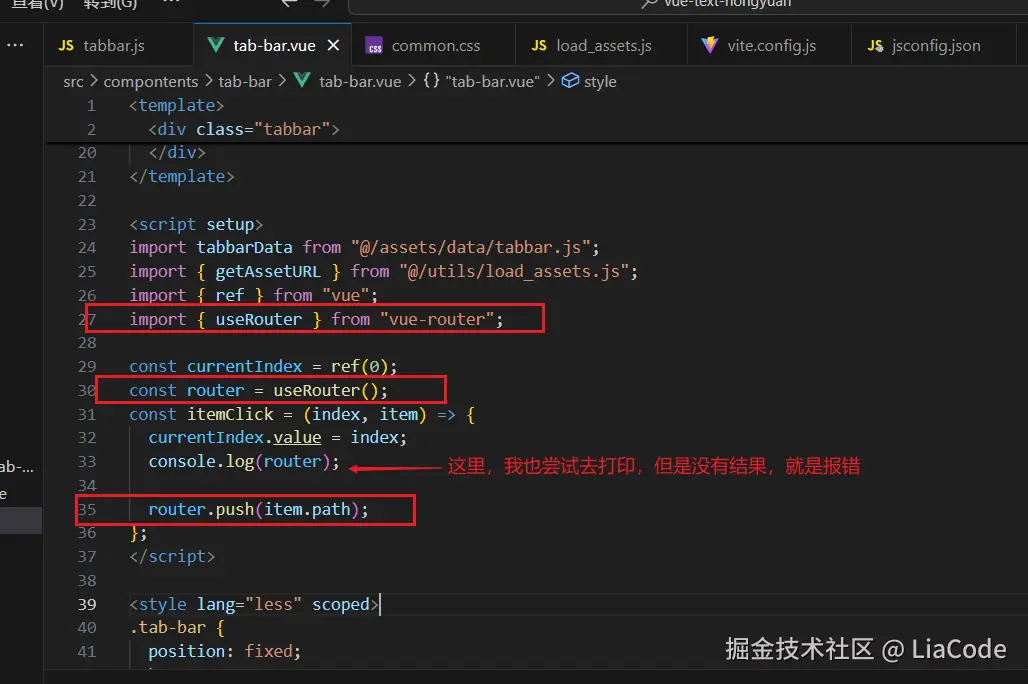The width and height of the screenshot is (1028, 684).
Task: Click '"vue-router"' string on line 27
Action: [437, 319]
